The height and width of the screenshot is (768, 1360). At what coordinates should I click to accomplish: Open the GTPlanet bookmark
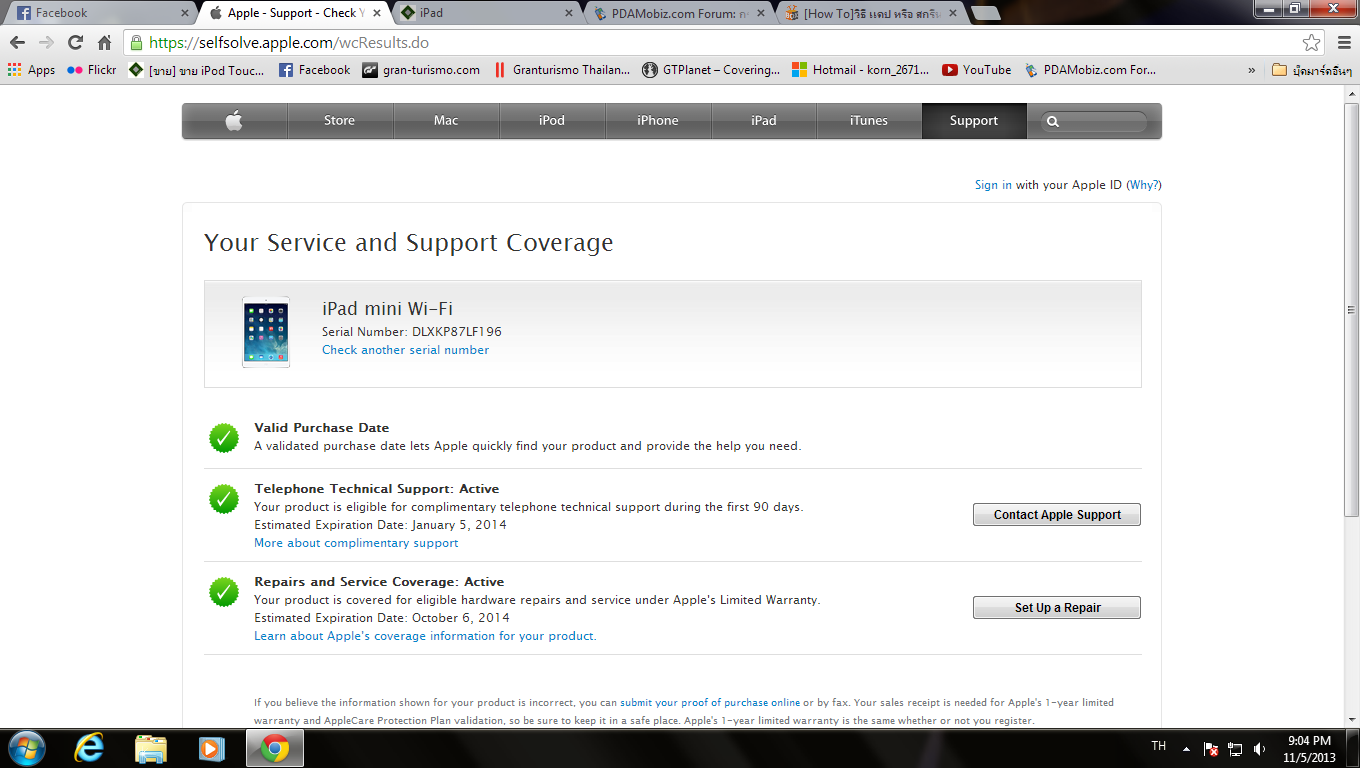coord(711,70)
